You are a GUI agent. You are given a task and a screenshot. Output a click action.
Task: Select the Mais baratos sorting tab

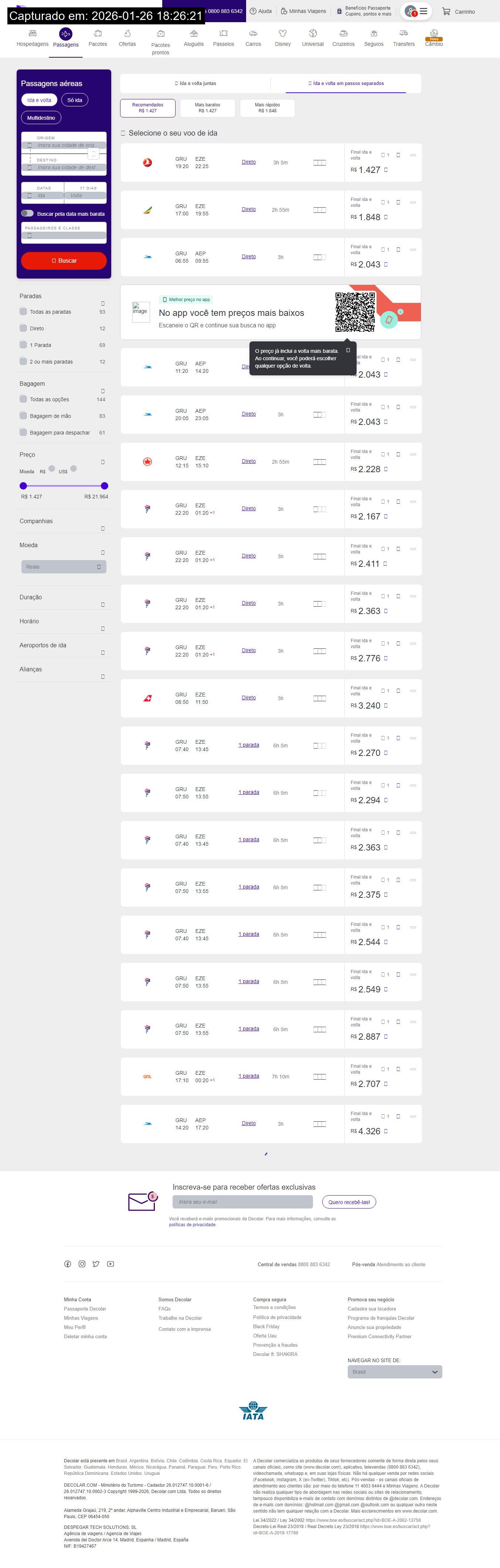click(207, 108)
